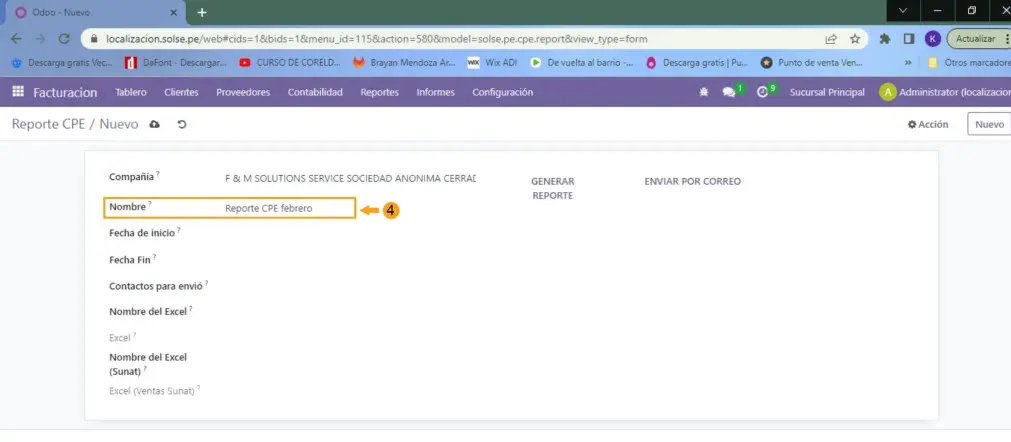Open the activities clock icon
This screenshot has height=442, width=1011.
763,92
